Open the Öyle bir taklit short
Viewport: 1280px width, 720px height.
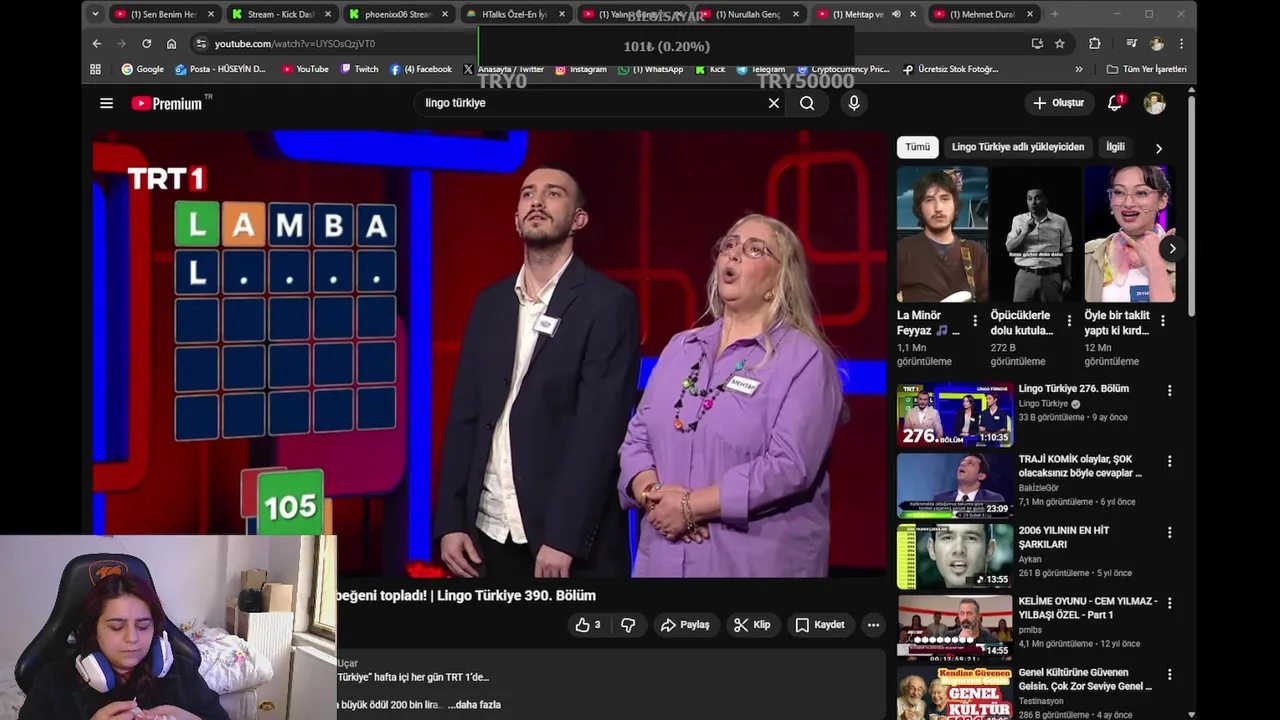1130,234
